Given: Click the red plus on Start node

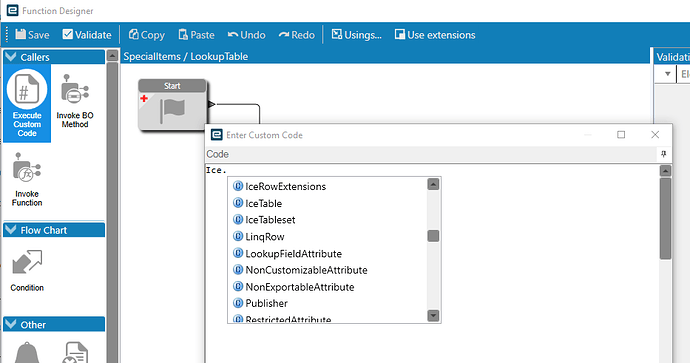Looking at the screenshot, I should pos(144,98).
